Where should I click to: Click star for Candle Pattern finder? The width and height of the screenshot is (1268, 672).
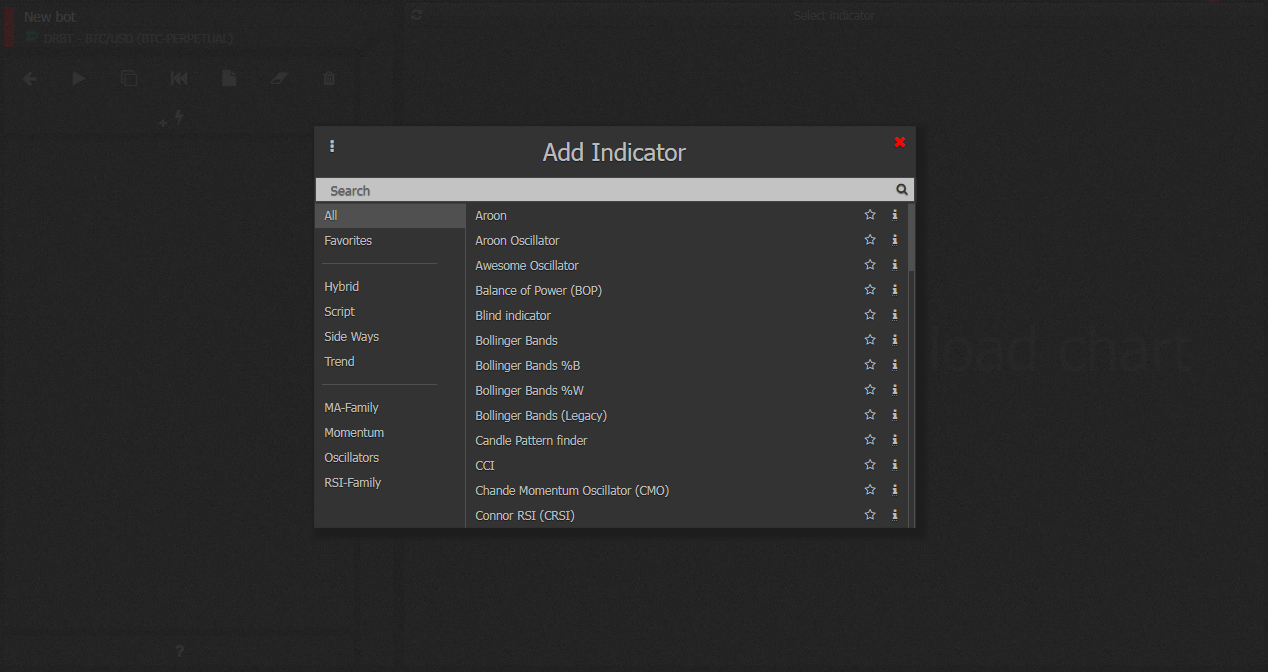[x=870, y=440]
